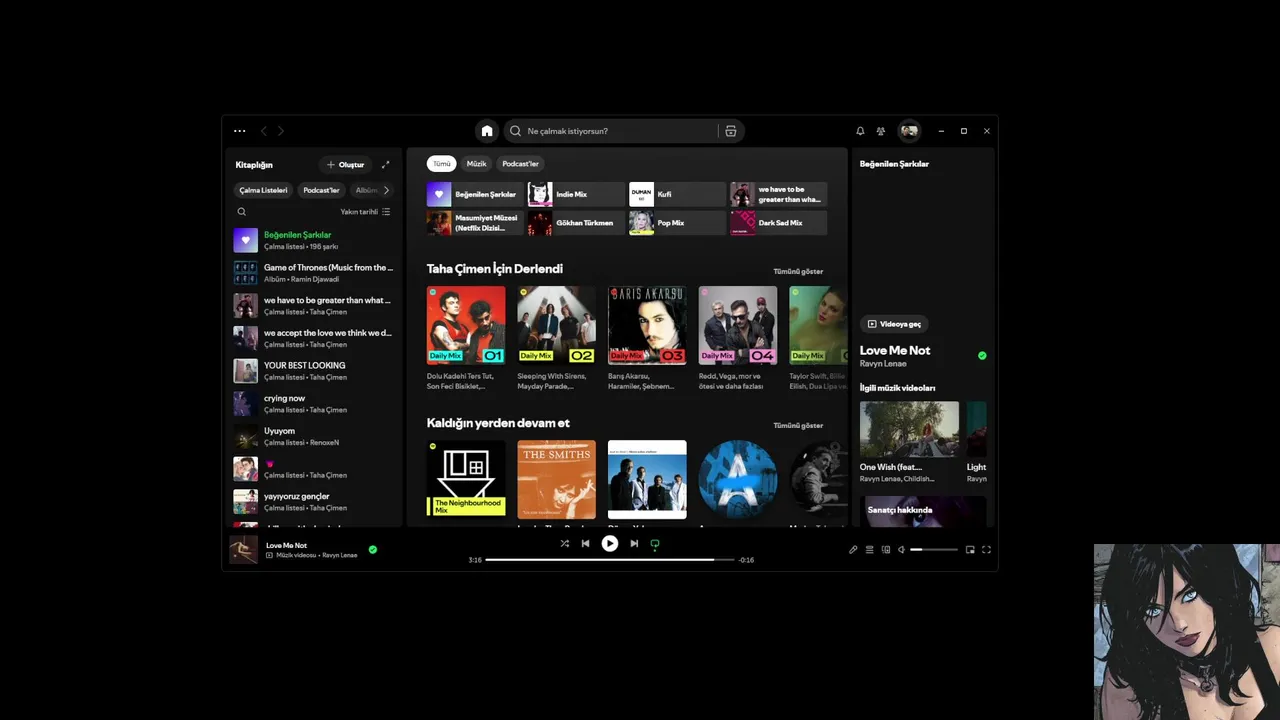Screen dimensions: 1280x720
Task: Open Gökhan Türkmen shortcut tile
Action: (576, 223)
